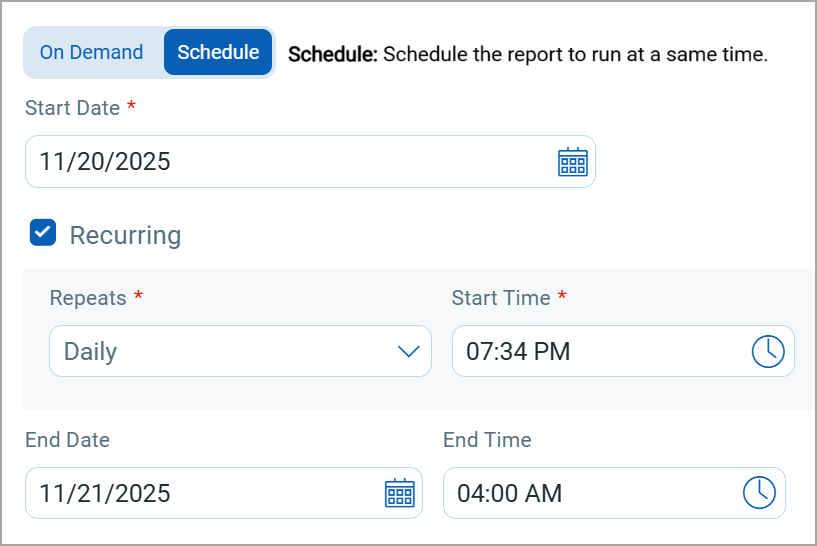Click the Start Date field label
Screen dimensions: 817x546
73,108
